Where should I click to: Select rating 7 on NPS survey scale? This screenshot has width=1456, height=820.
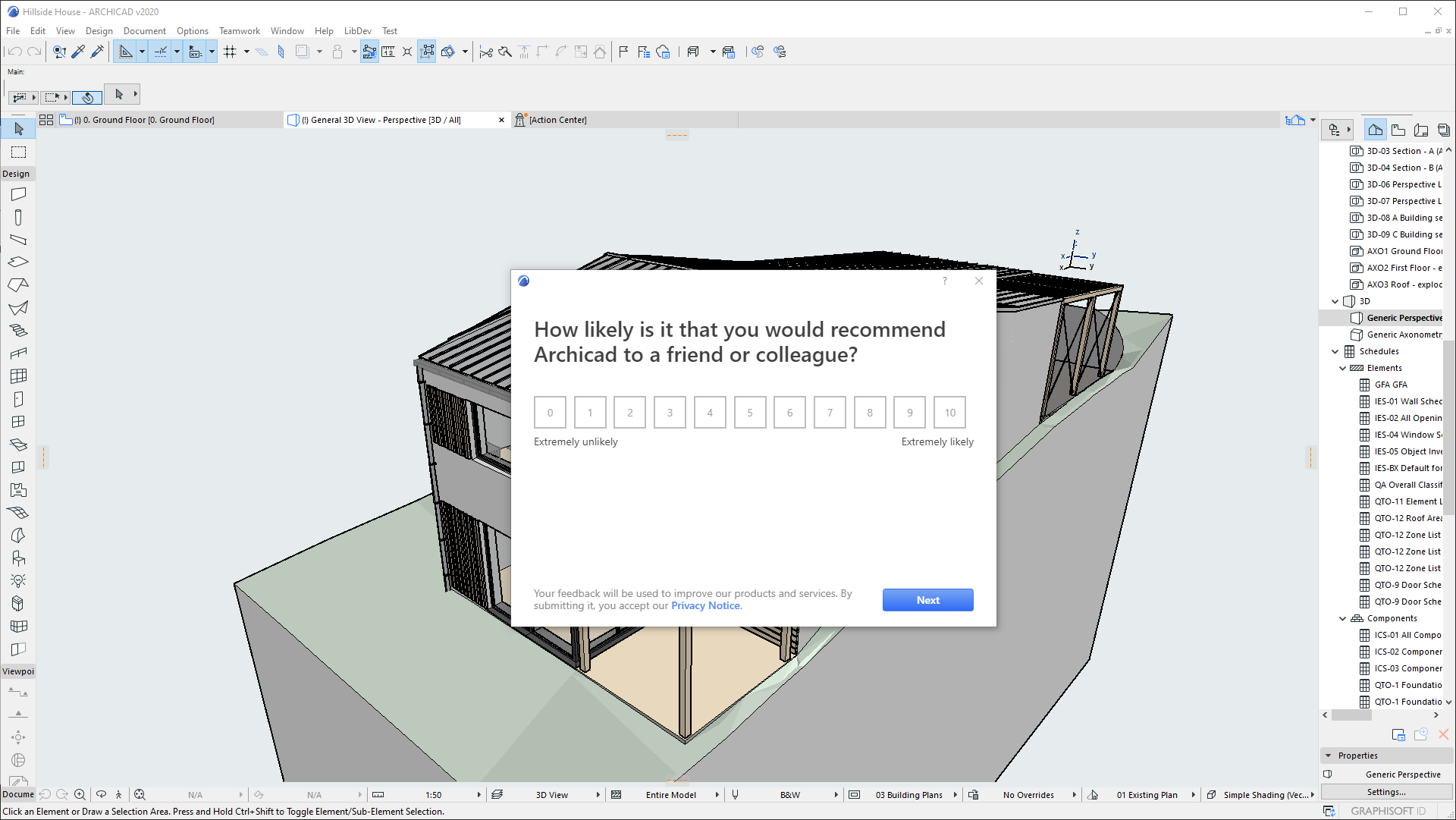click(x=830, y=412)
